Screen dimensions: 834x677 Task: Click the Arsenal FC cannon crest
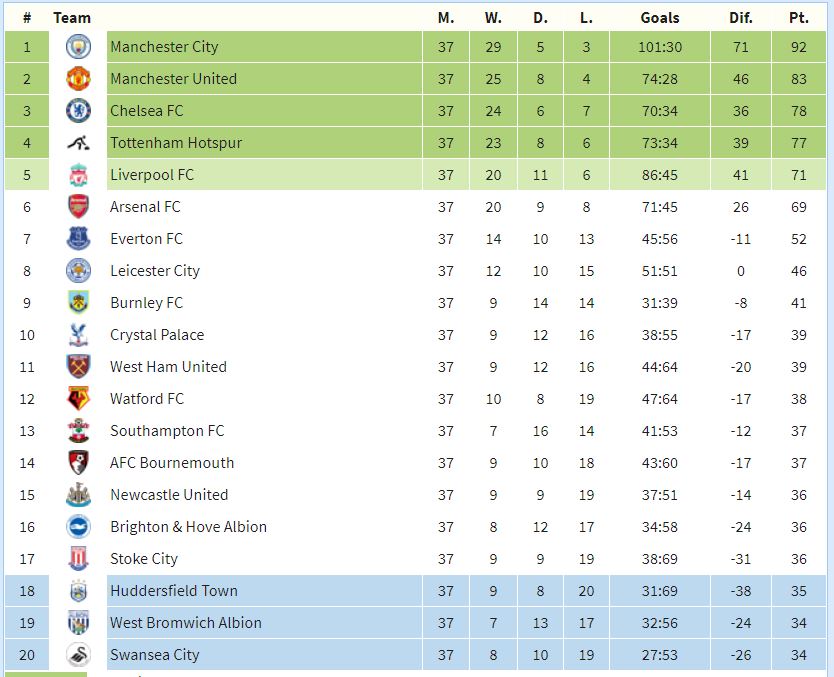[x=78, y=207]
